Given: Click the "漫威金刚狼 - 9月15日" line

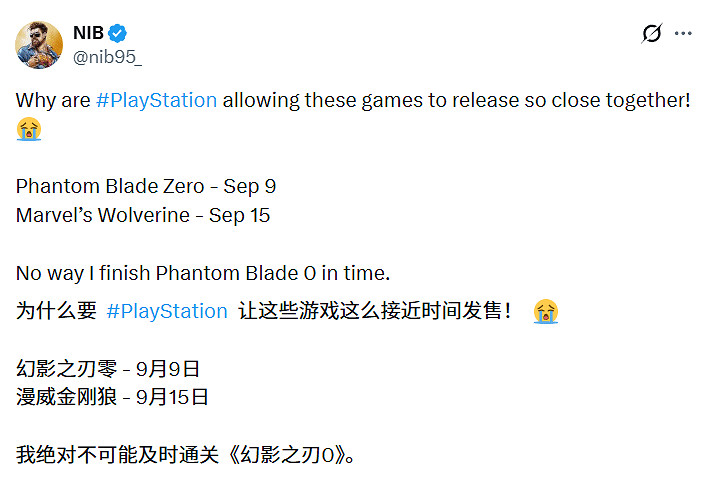Looking at the screenshot, I should pos(113,397).
